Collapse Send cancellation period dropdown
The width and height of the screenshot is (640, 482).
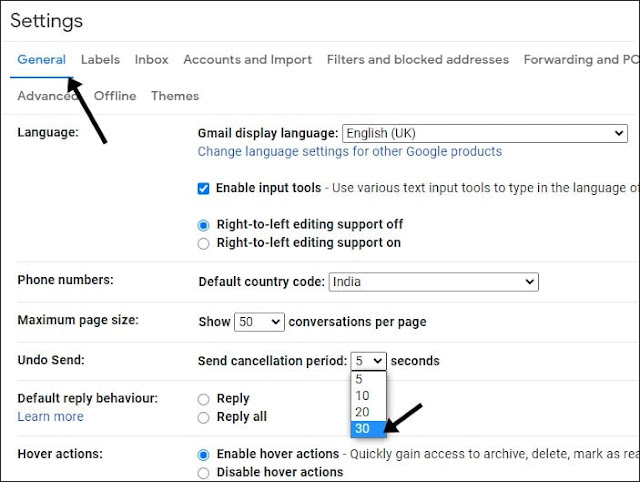click(368, 361)
